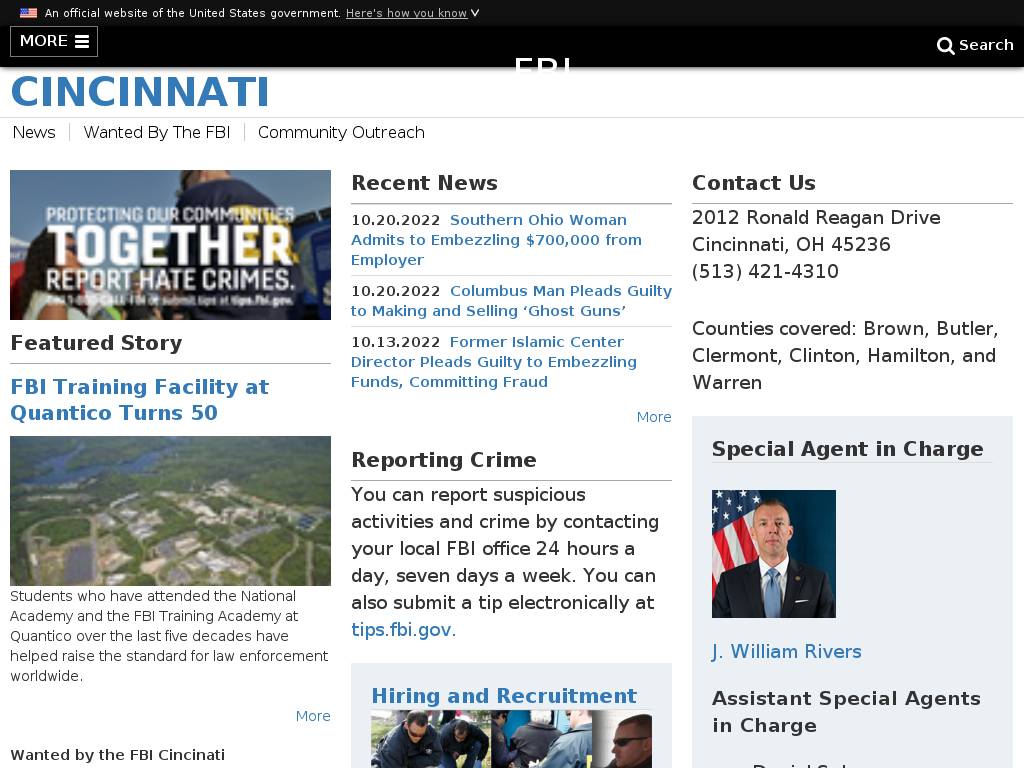Open the MORE hamburger menu
The image size is (1024, 768).
pos(54,41)
